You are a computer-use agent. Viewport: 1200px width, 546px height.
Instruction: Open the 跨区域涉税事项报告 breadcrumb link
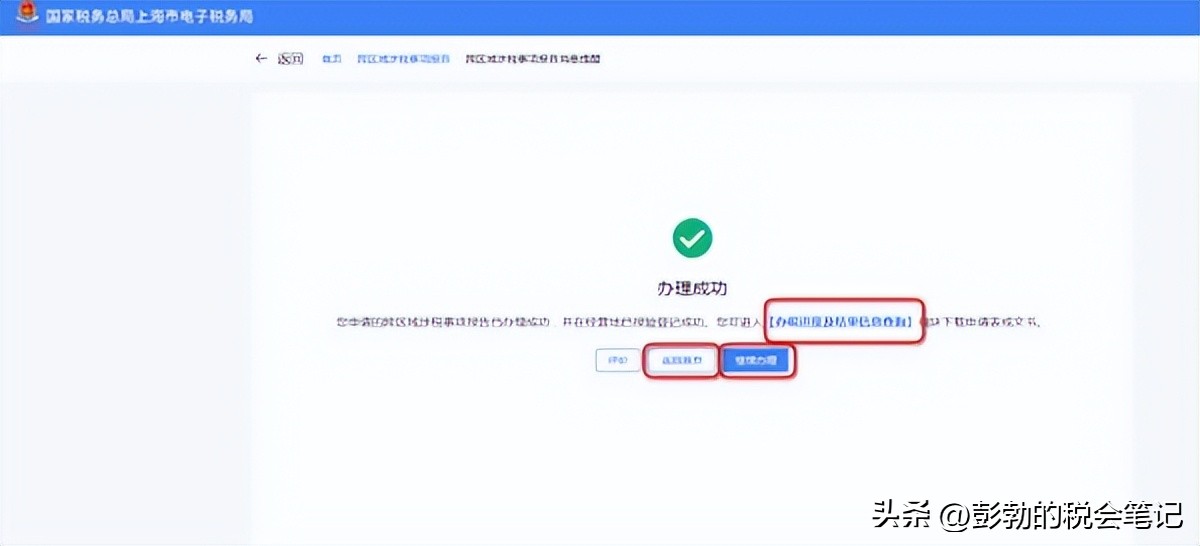pos(405,59)
